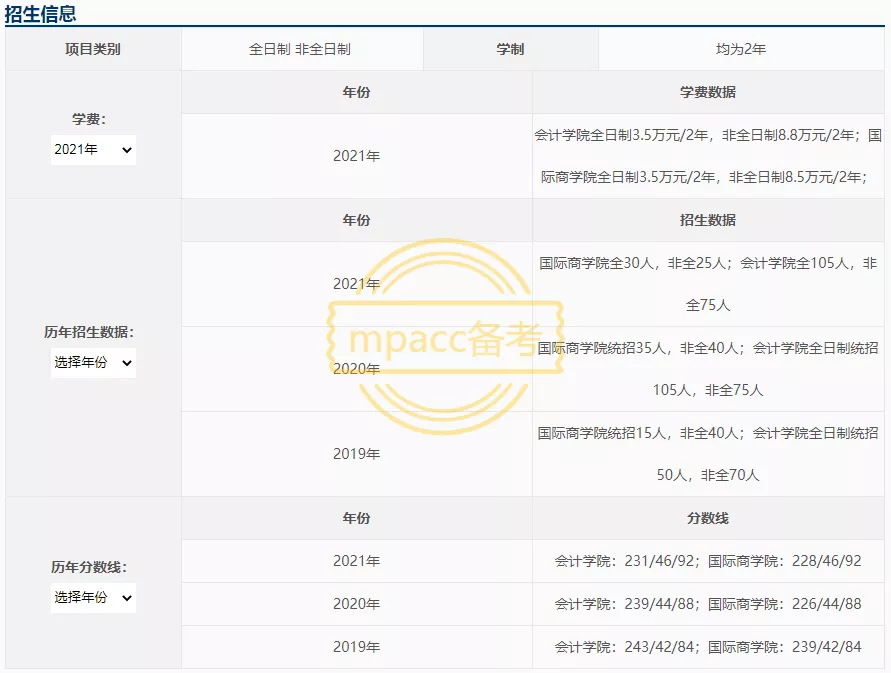Click the tuition description for 会计学院全日制3.5万元
Image resolution: width=891 pixels, height=673 pixels.
[x=709, y=155]
